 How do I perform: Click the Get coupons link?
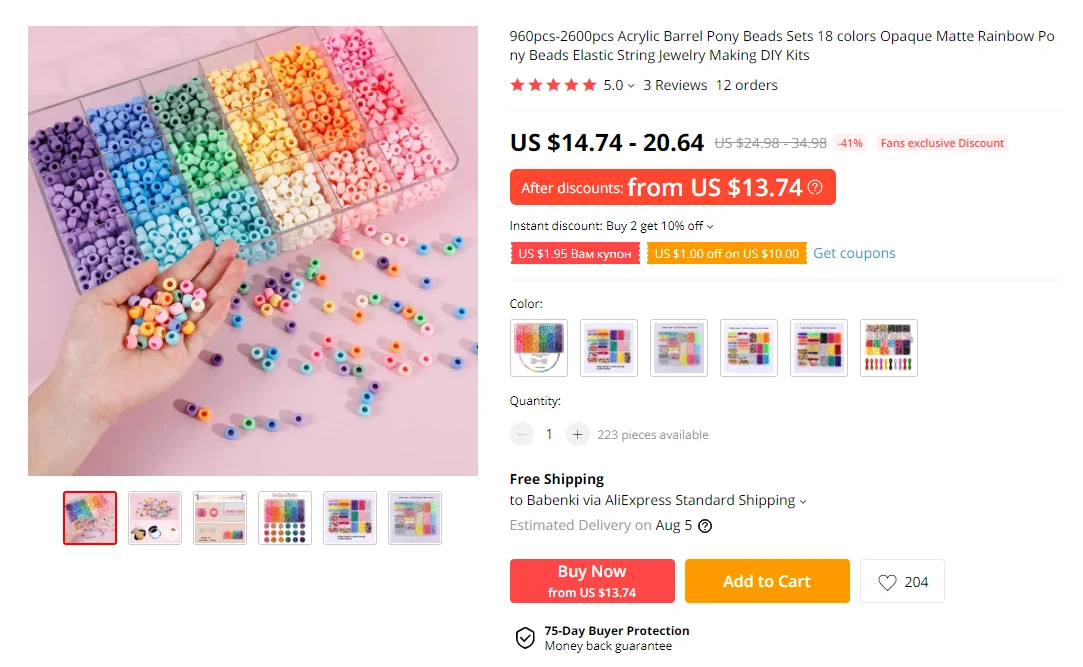point(854,253)
